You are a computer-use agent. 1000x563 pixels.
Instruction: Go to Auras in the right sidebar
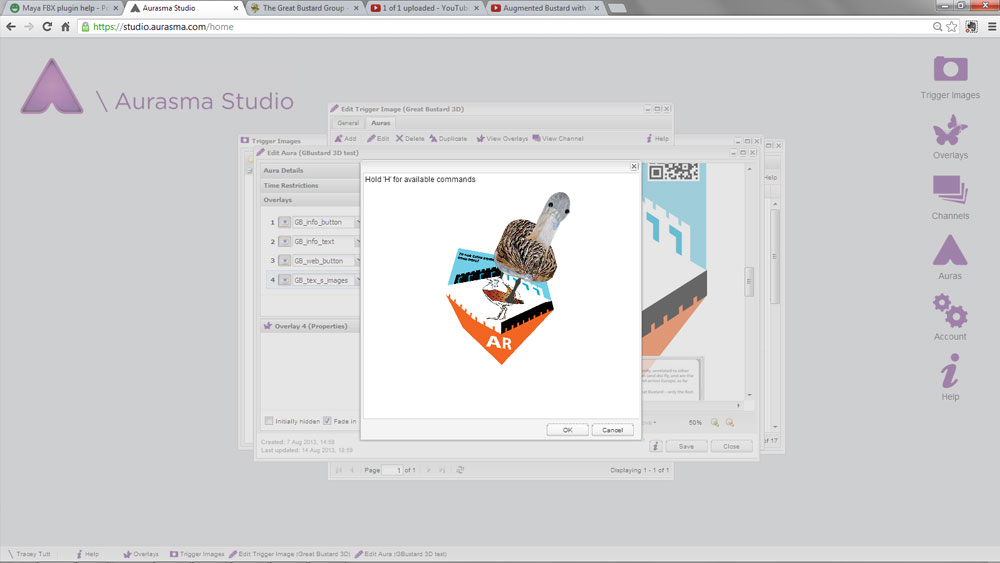coord(949,254)
